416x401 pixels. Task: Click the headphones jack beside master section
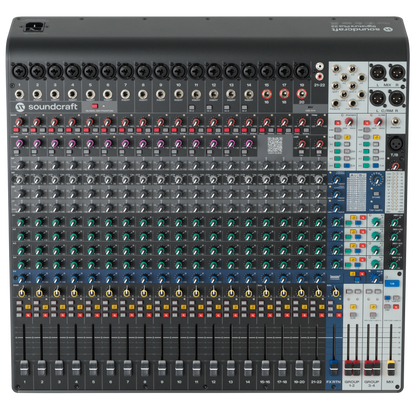(396, 122)
